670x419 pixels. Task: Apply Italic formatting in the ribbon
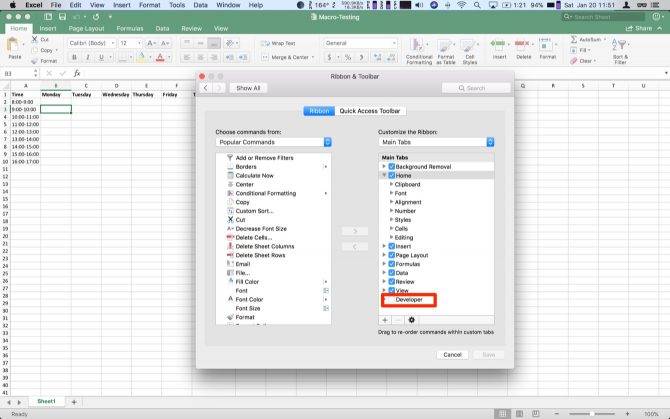88,57
